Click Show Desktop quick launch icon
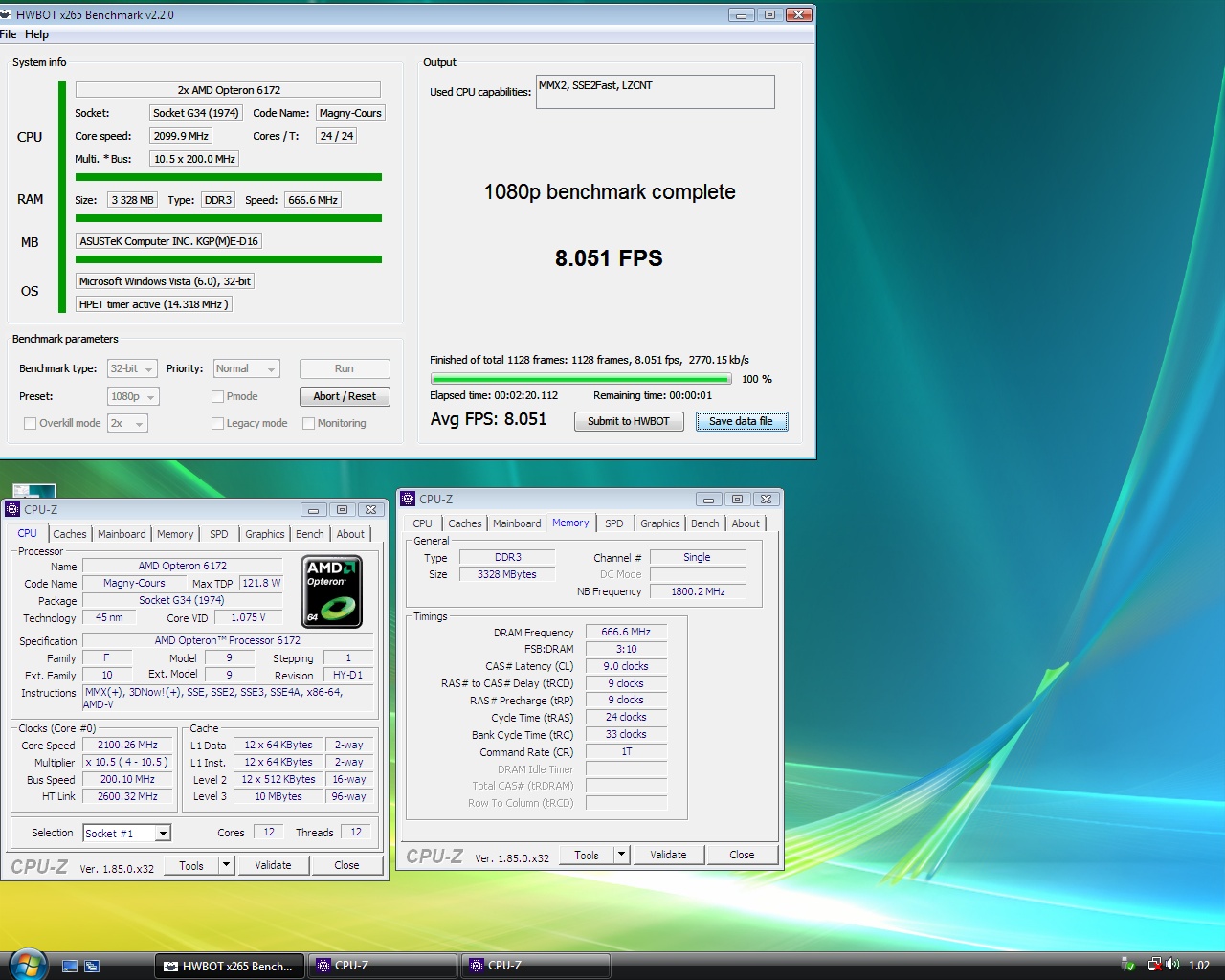 click(70, 966)
